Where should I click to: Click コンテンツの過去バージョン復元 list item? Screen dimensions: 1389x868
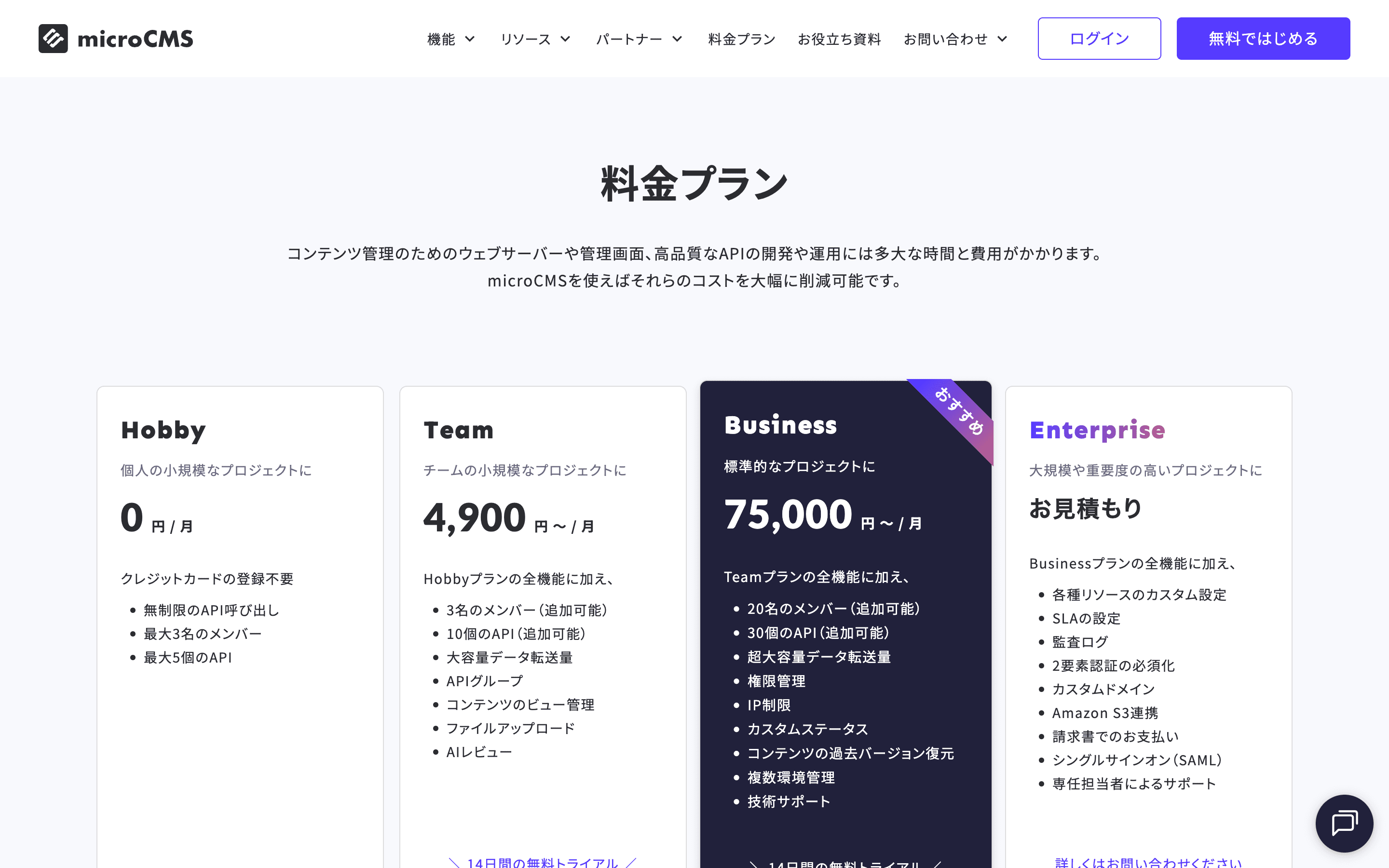click(x=851, y=753)
